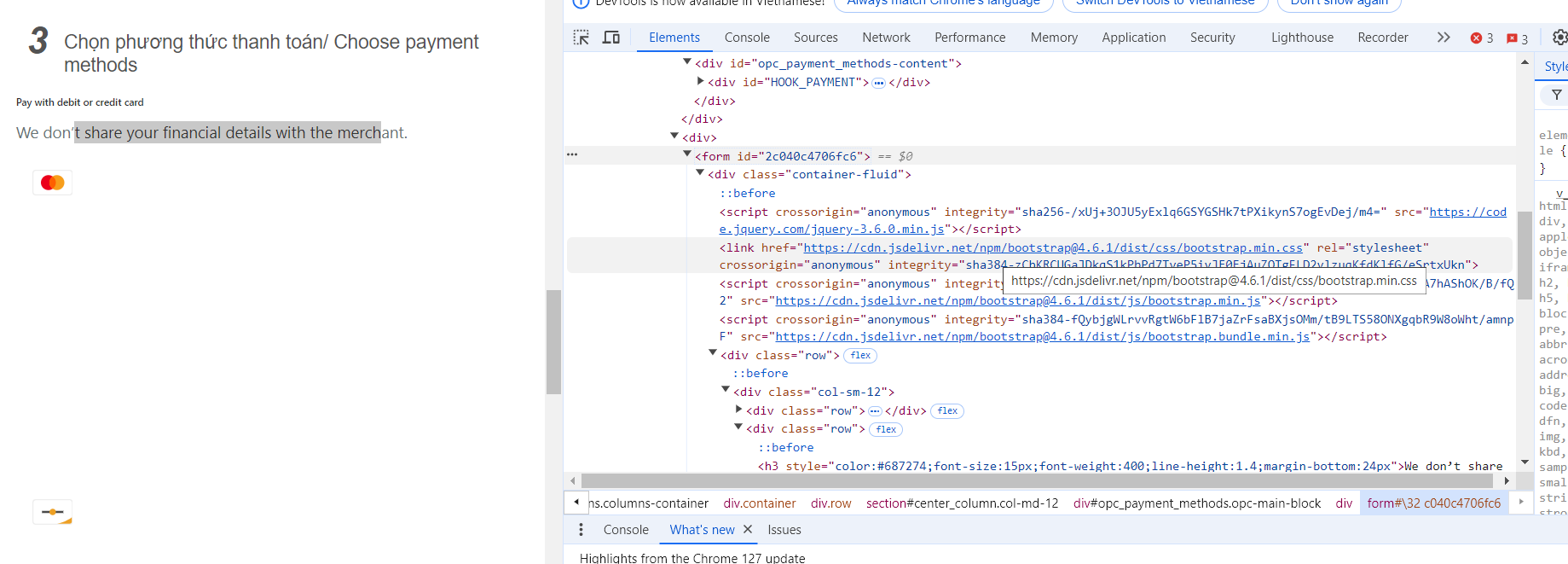Open the Application tab
This screenshot has height=564, width=1568.
point(1134,38)
